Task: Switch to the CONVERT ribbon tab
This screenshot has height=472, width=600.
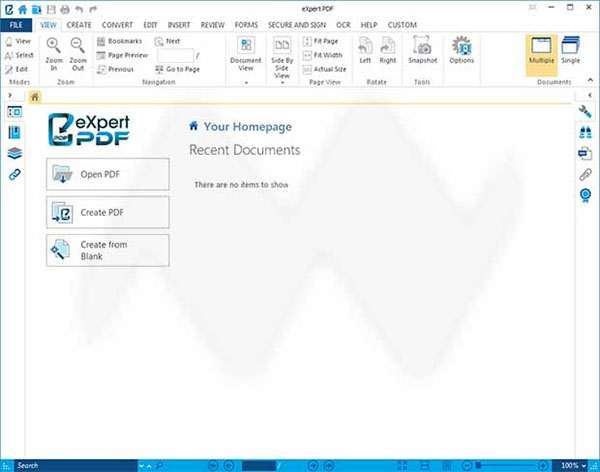Action: pyautogui.click(x=117, y=25)
